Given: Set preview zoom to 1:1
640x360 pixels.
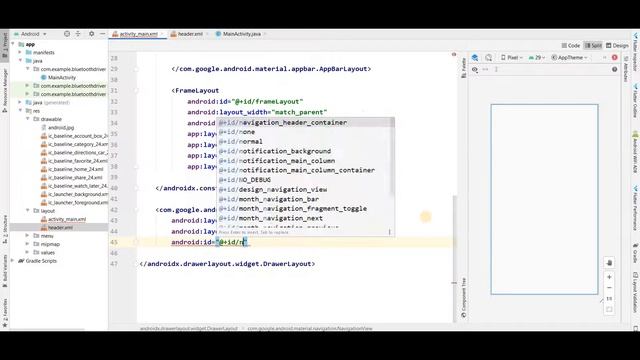Looking at the screenshot, I should pos(609,299).
